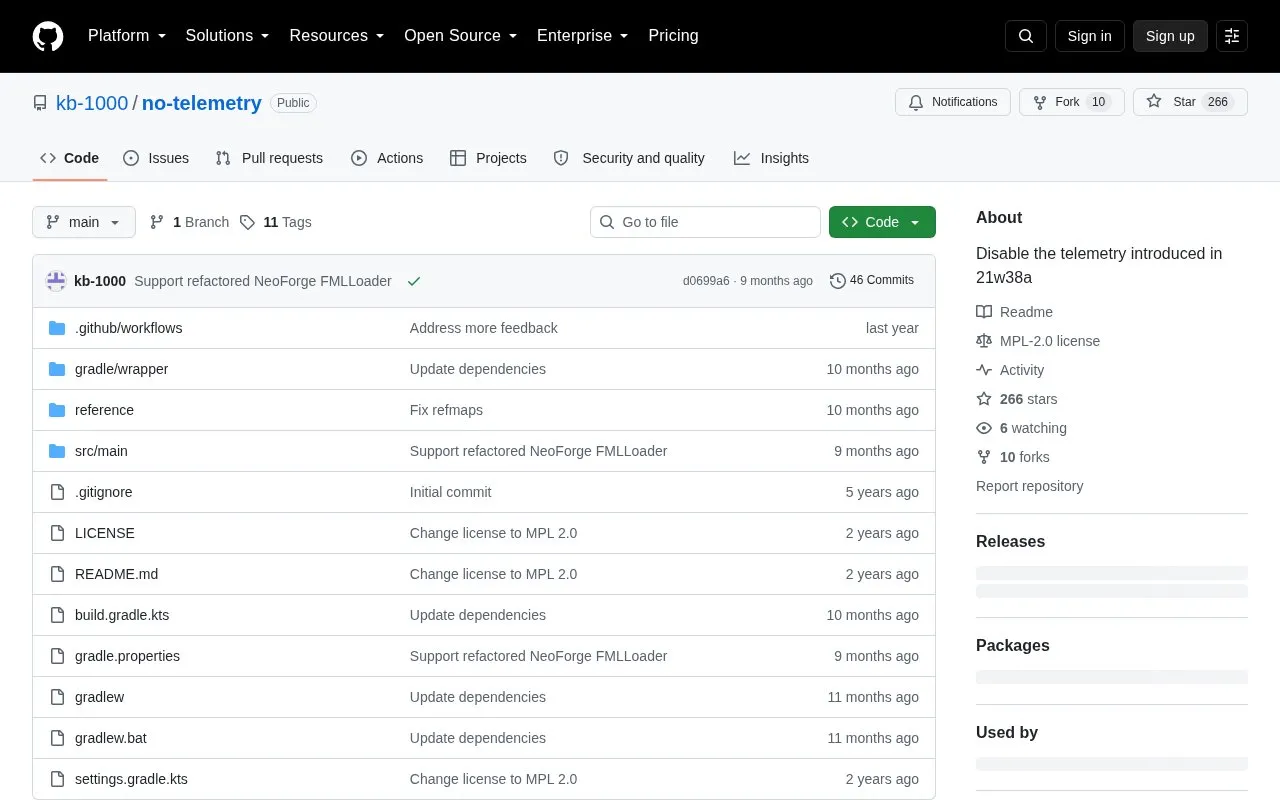
Task: Expand the main branch selector
Action: pos(84,222)
